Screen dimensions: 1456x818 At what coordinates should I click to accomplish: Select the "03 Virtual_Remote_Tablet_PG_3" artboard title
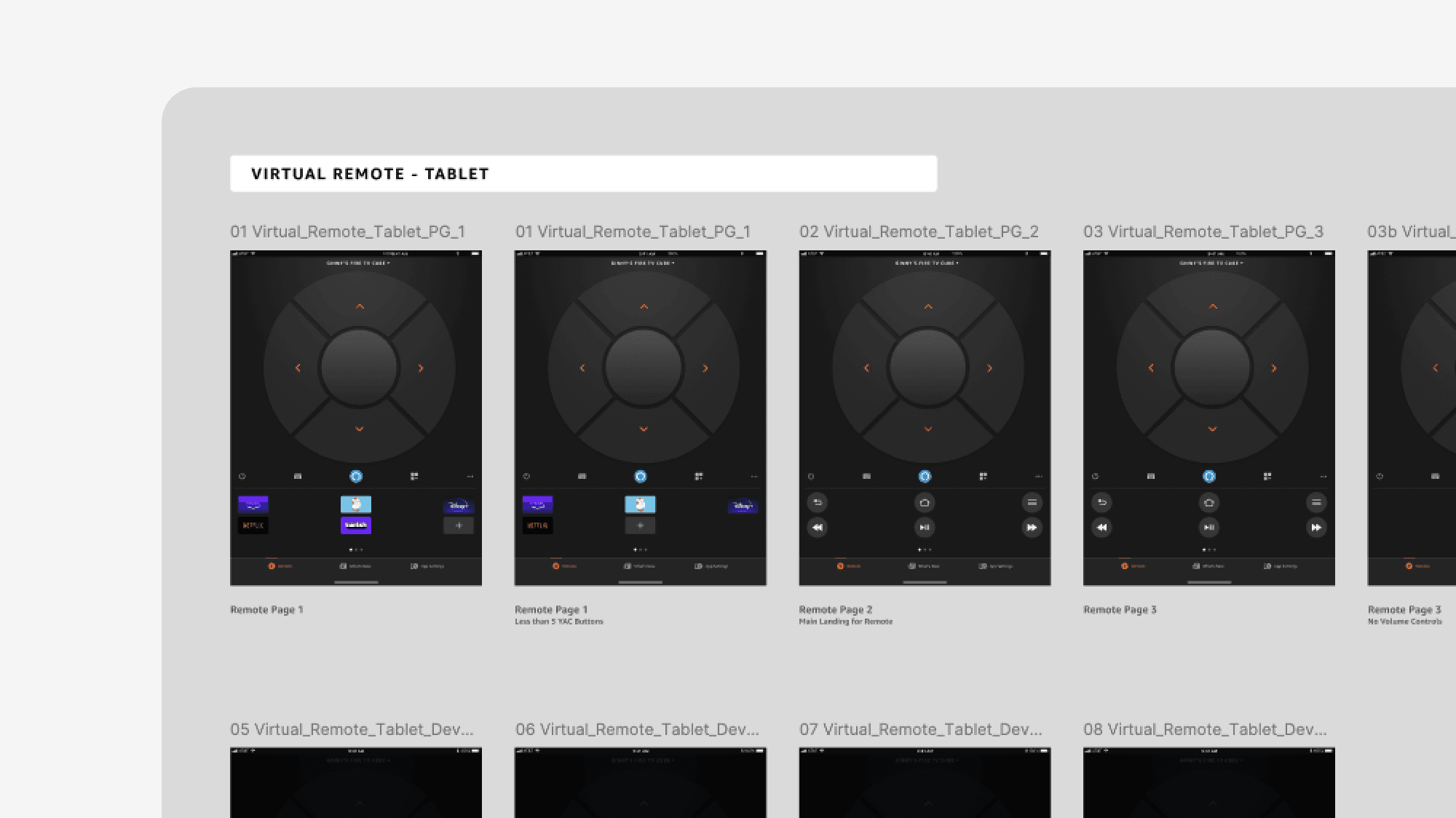(1203, 231)
